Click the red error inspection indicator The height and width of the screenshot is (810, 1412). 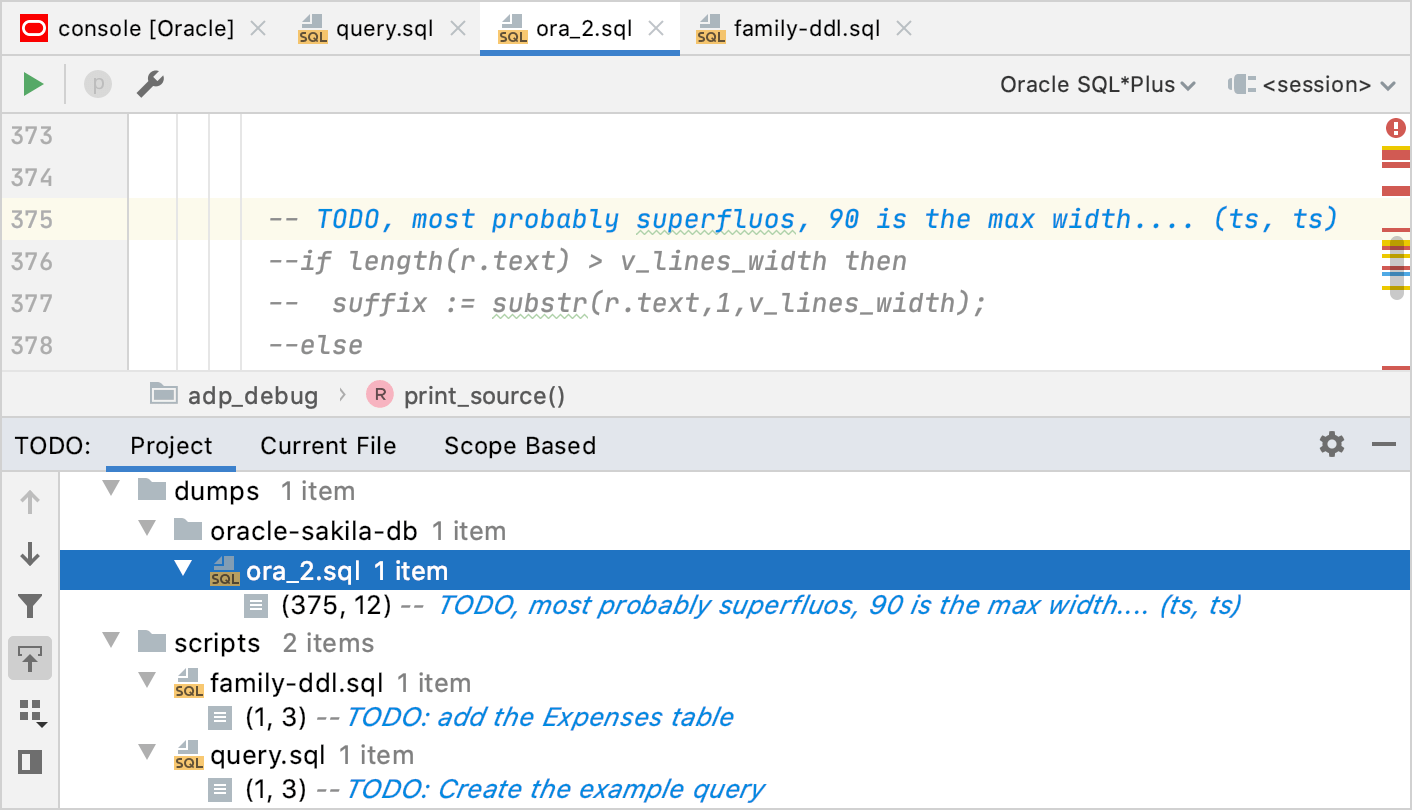coord(1395,128)
